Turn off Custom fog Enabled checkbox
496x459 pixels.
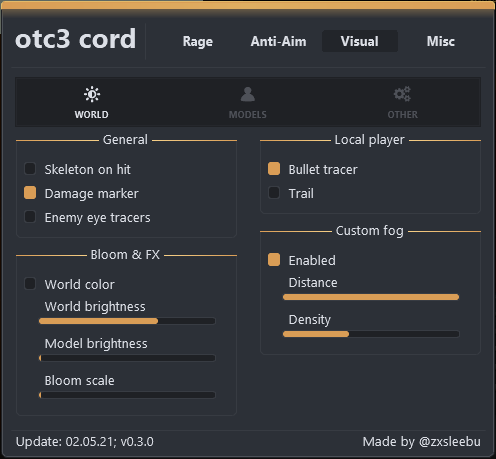click(x=274, y=260)
